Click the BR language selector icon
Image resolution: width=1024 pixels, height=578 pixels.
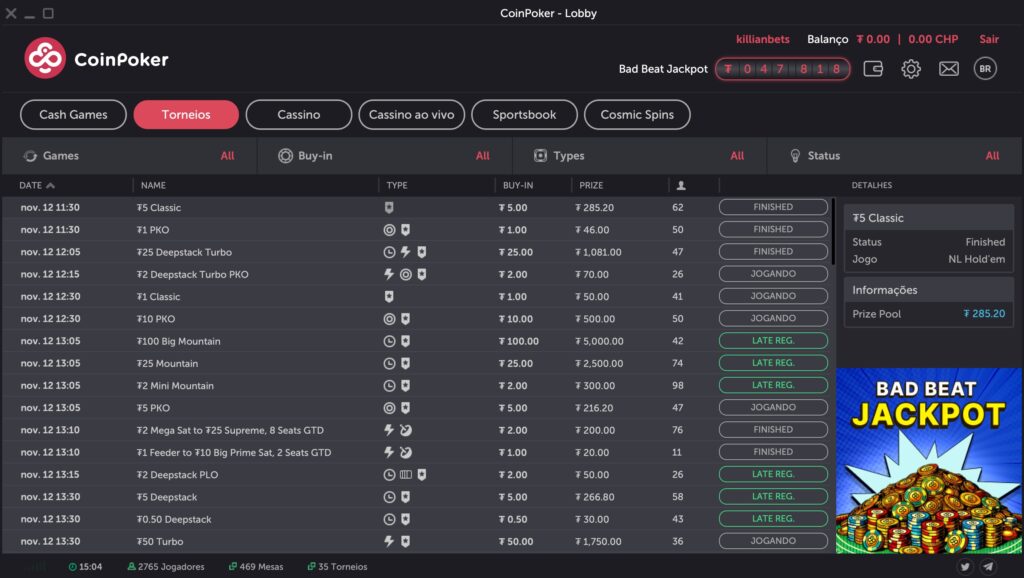click(x=985, y=69)
